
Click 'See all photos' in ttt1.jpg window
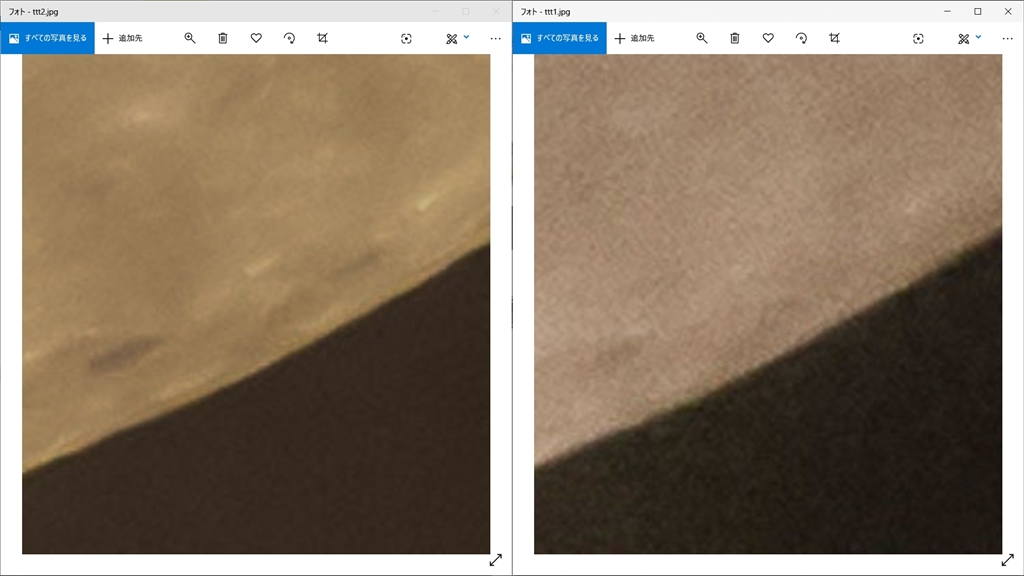coord(560,38)
